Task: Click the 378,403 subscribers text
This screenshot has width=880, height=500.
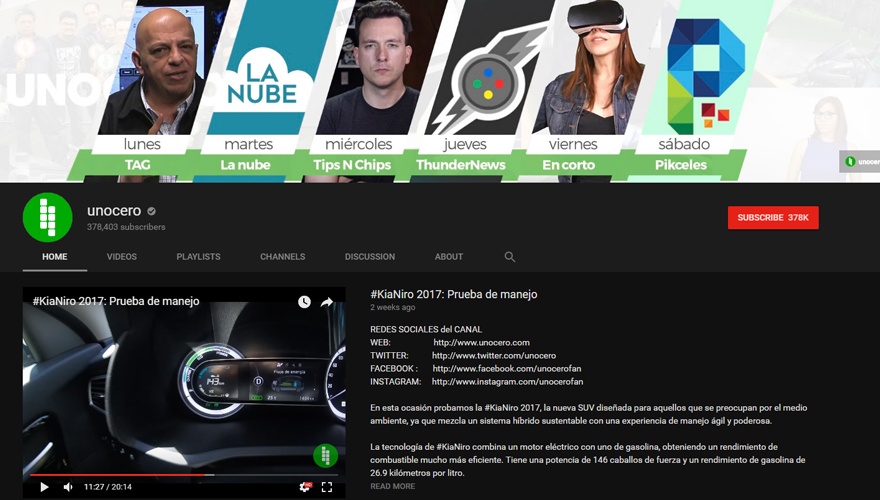Action: (126, 227)
